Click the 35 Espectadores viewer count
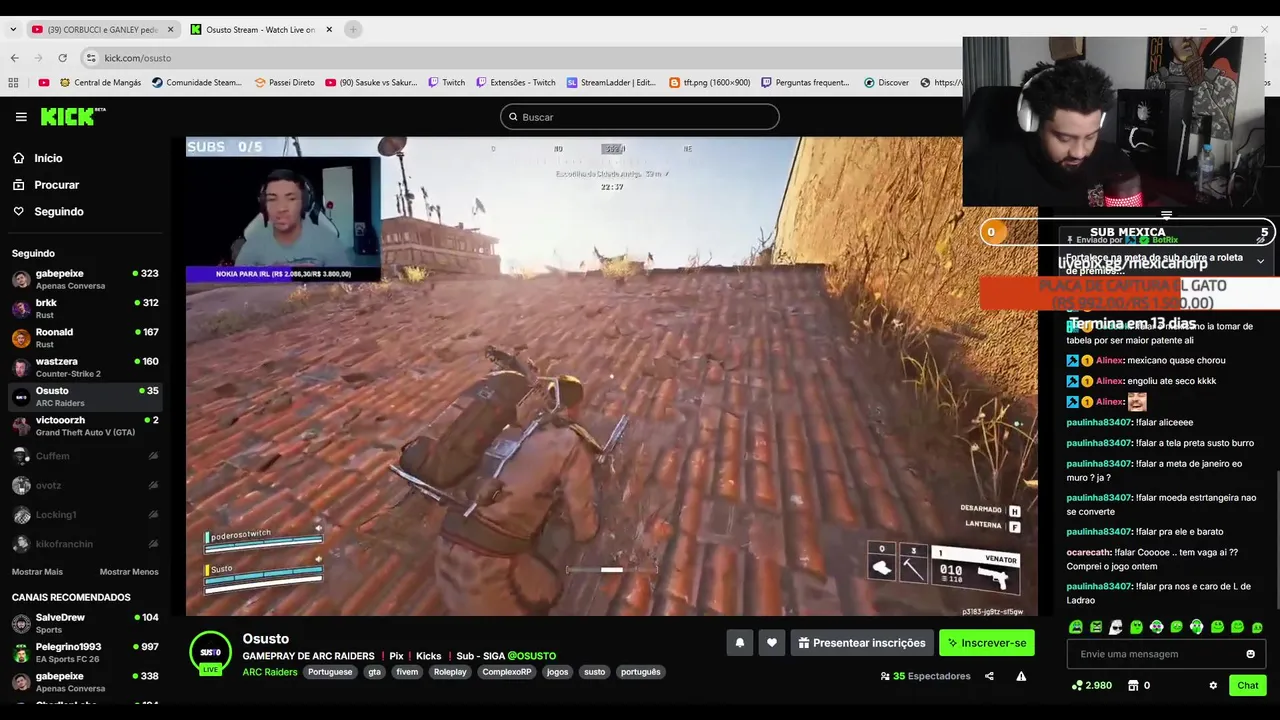 point(925,676)
